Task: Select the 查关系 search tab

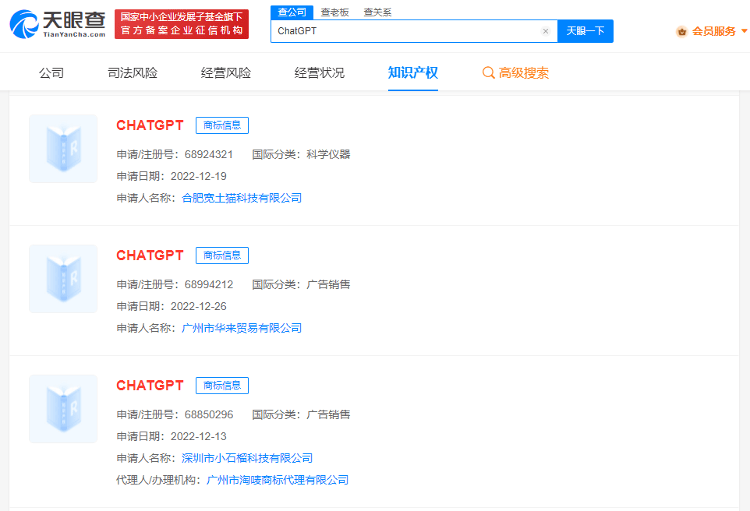Action: (x=377, y=12)
